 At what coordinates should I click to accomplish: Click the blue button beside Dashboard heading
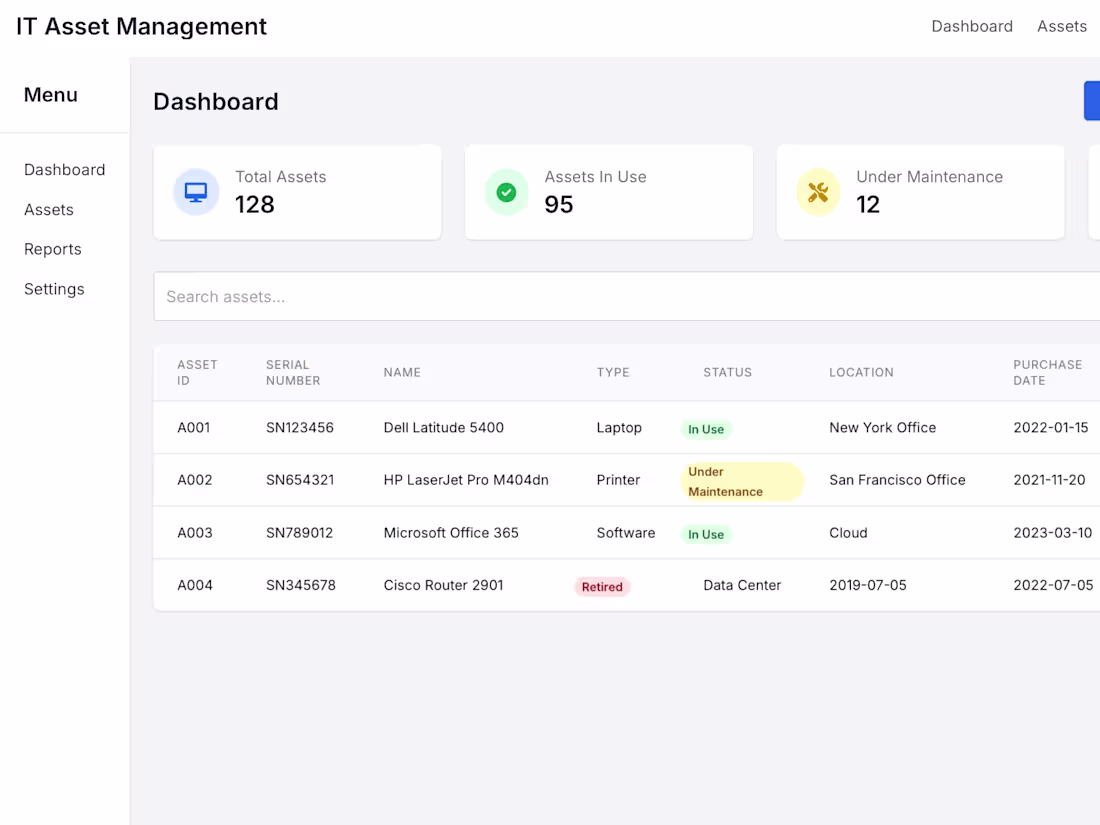(1092, 101)
